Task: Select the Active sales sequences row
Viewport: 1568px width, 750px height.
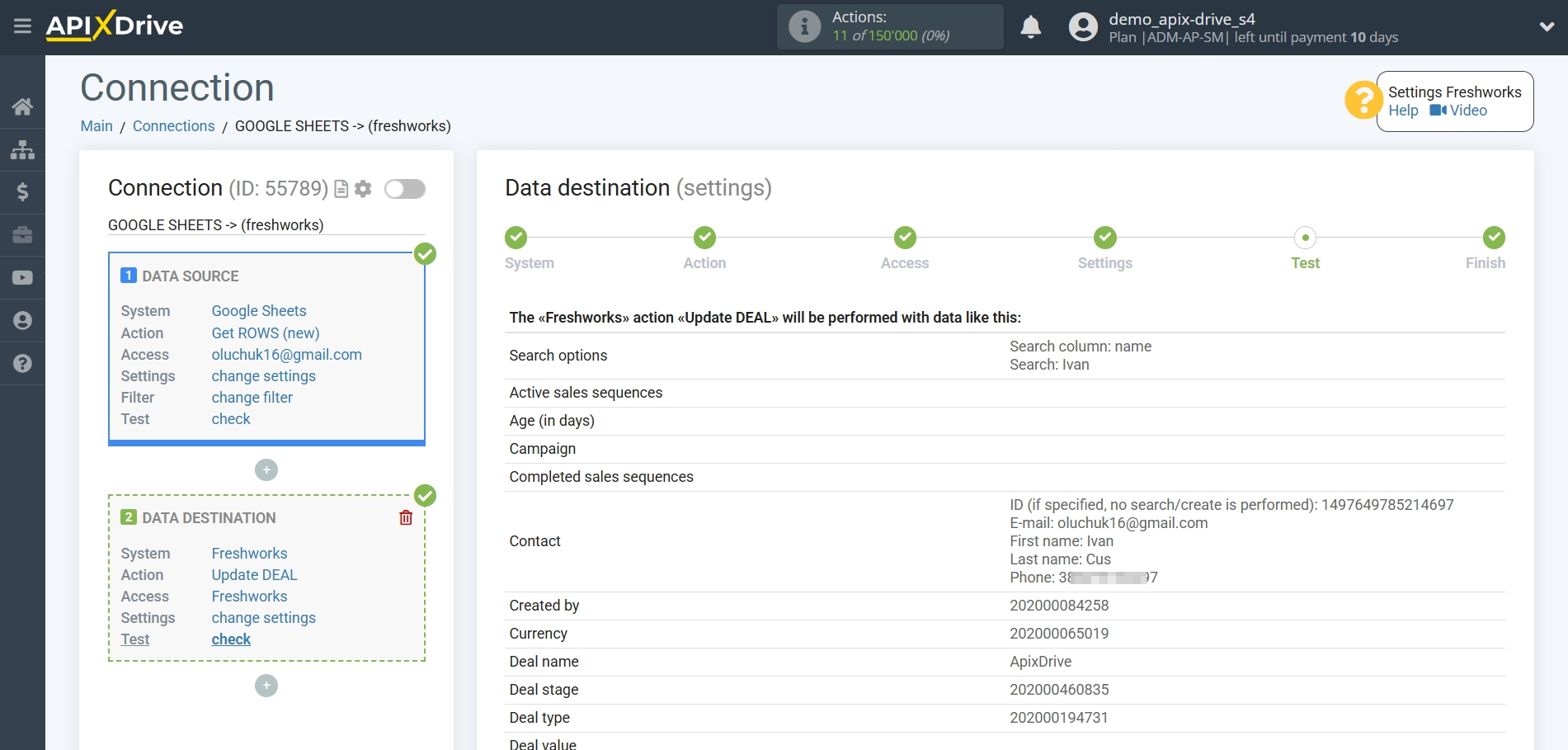Action: (1005, 393)
